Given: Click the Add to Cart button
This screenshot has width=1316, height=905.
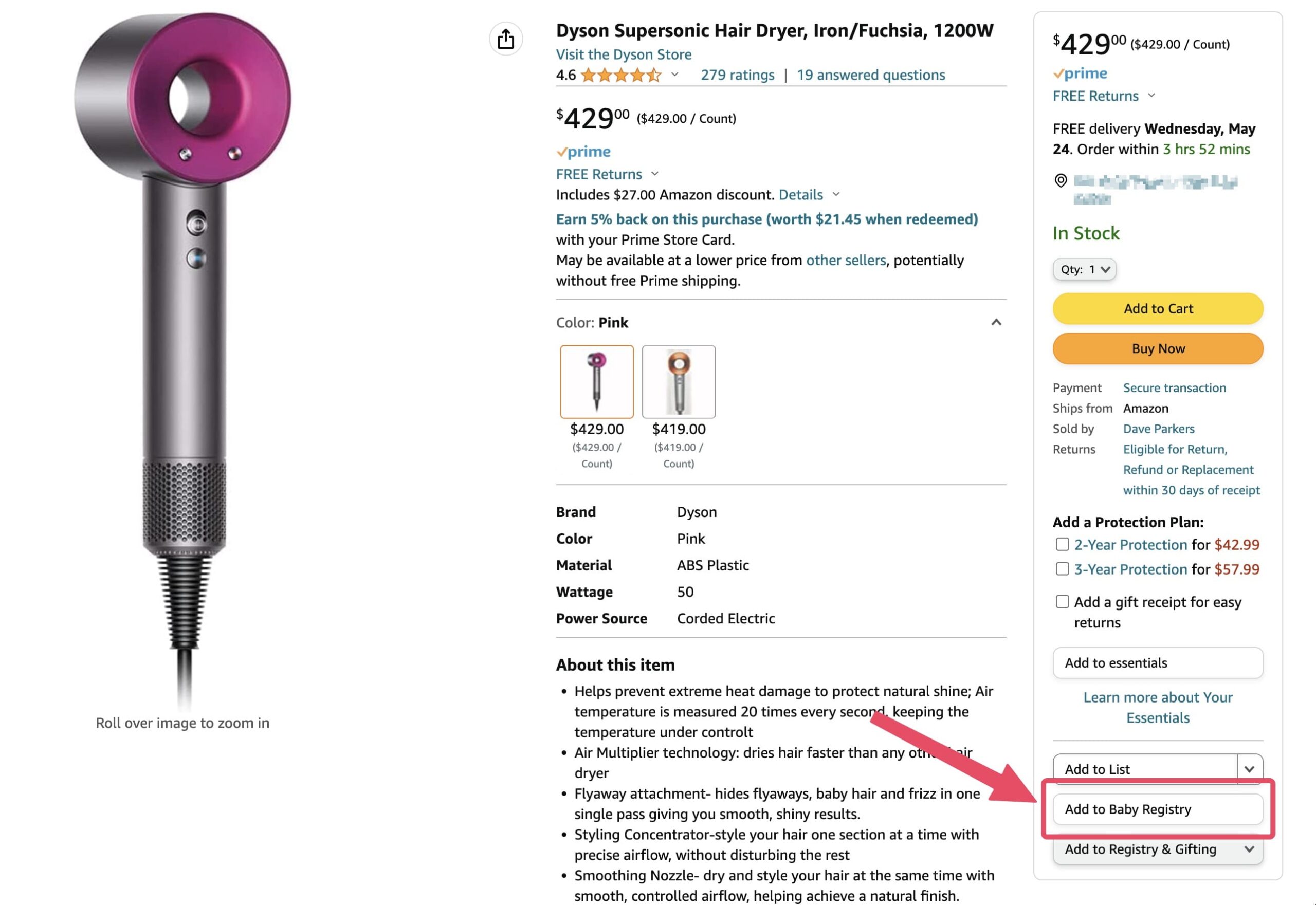Looking at the screenshot, I should pyautogui.click(x=1158, y=308).
